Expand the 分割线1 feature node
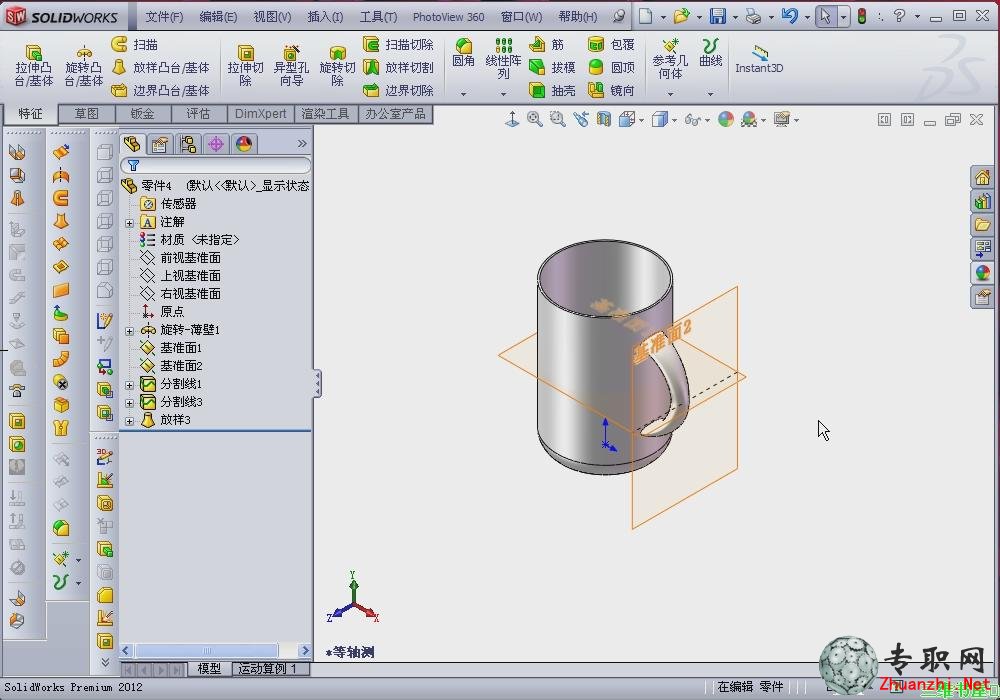1000x700 pixels. 129,385
